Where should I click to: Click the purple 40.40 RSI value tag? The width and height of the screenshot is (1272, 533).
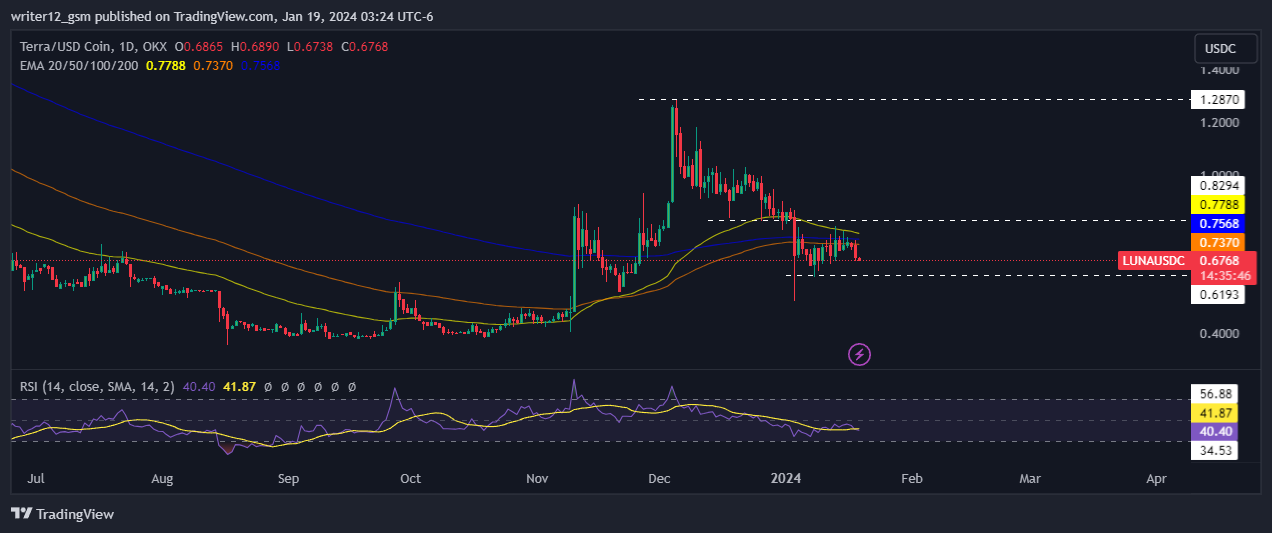pos(1216,431)
